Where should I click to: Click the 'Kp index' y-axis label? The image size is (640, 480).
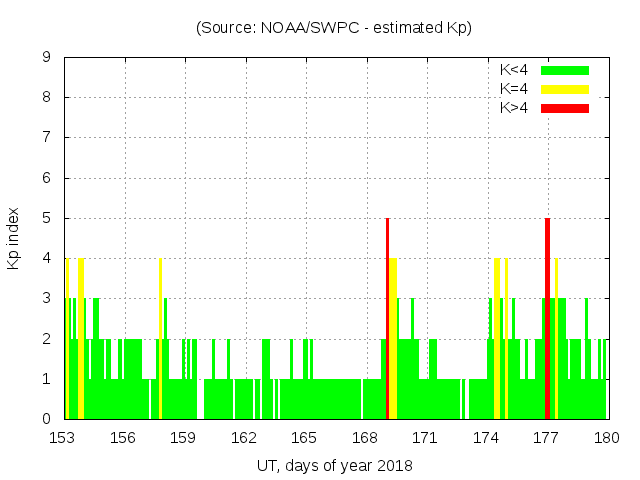point(14,239)
